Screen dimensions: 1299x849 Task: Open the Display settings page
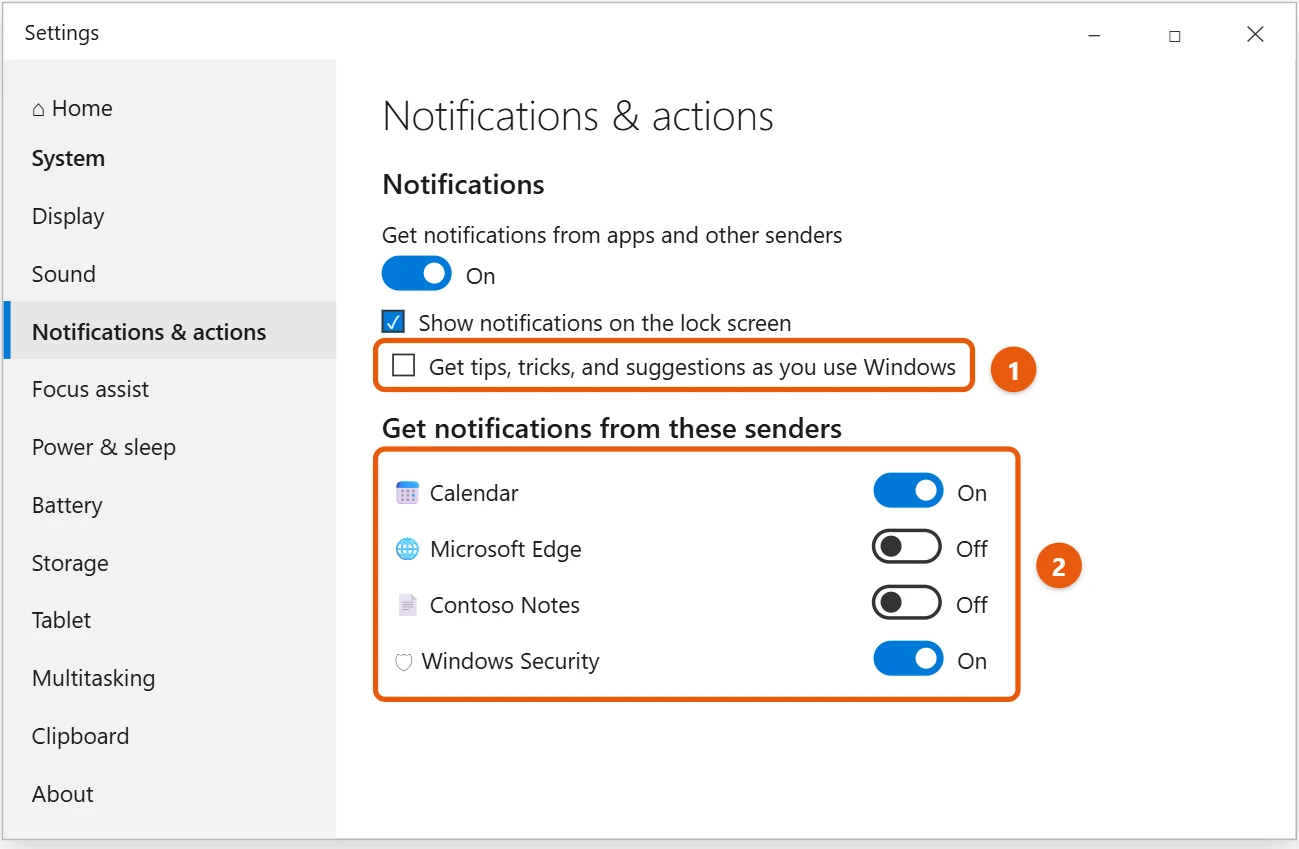68,216
